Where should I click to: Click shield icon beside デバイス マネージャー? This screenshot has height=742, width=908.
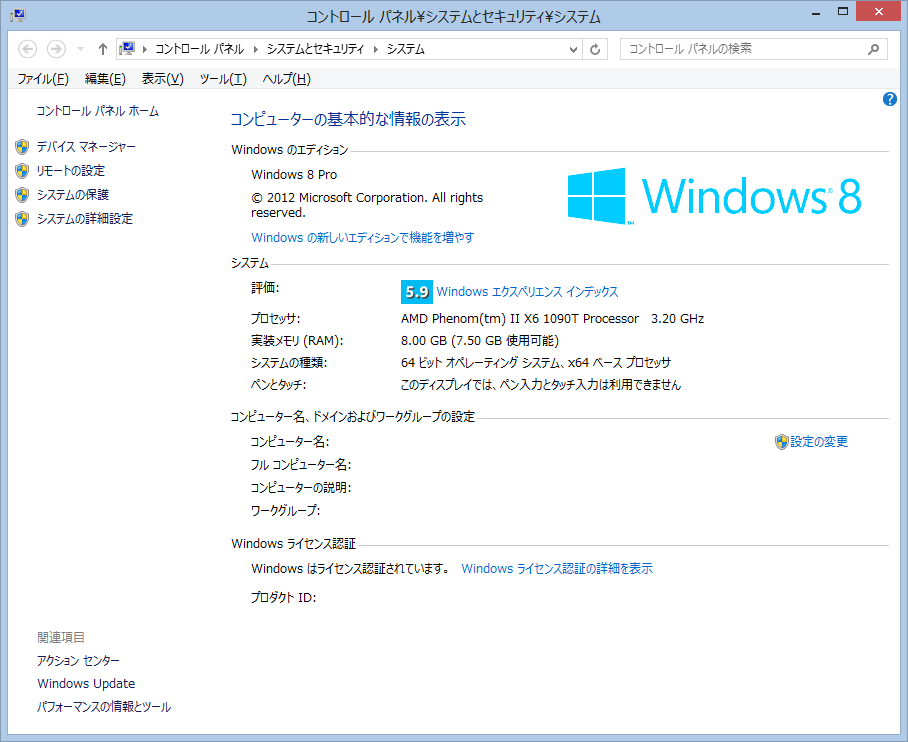coord(22,147)
